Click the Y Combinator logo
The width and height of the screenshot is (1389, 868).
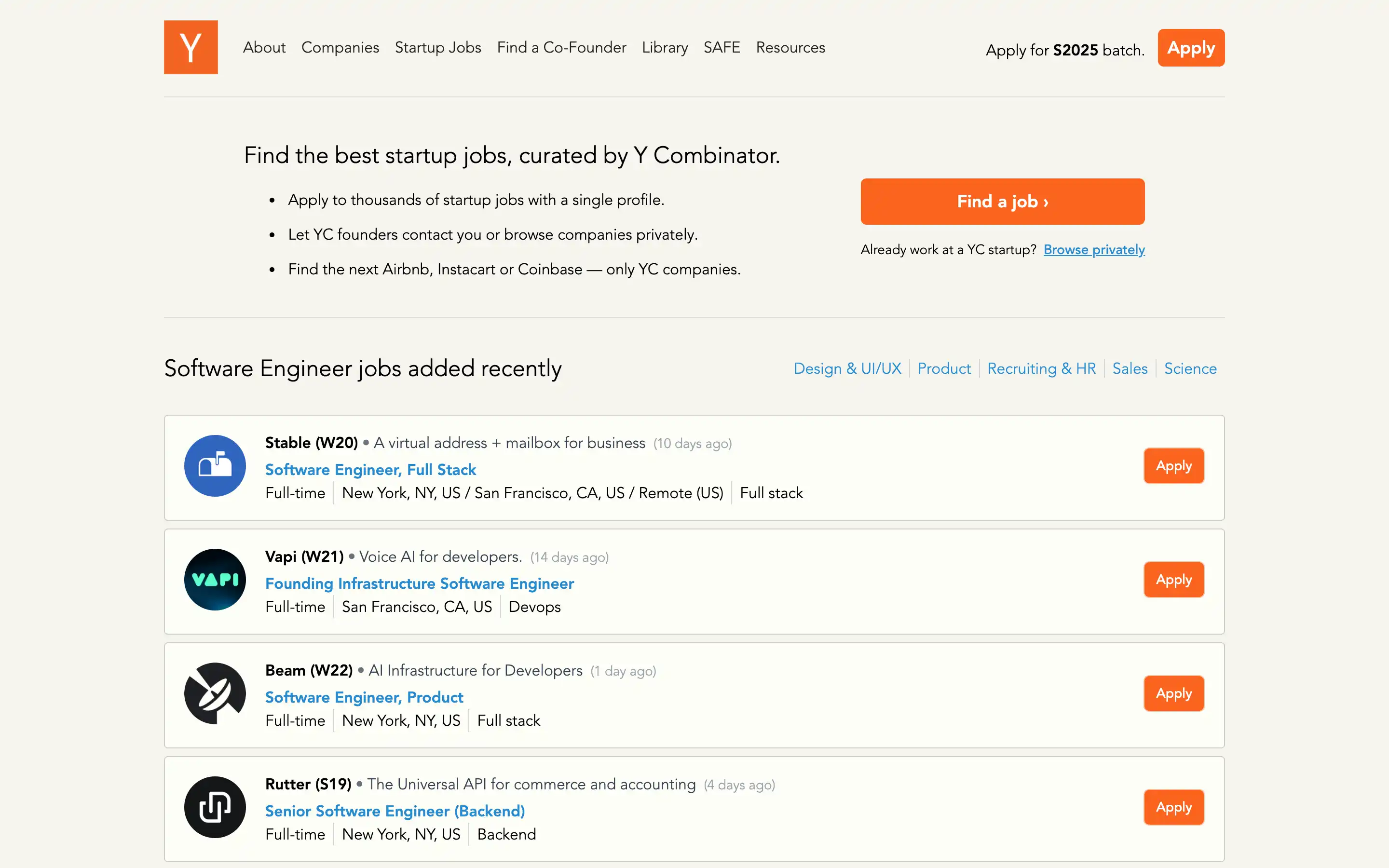[x=191, y=47]
